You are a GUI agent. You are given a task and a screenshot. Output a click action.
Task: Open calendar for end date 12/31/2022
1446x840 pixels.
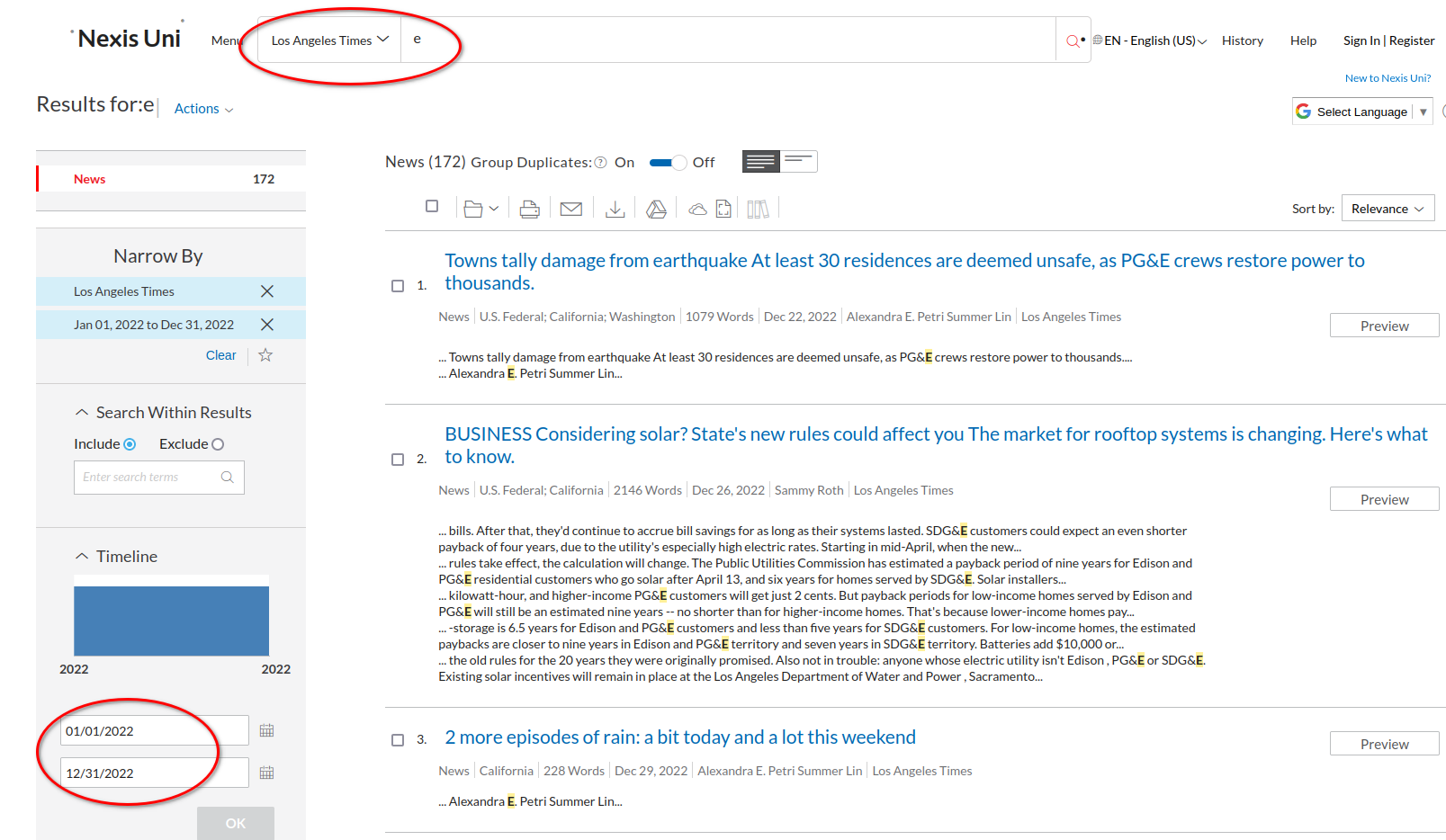(267, 773)
